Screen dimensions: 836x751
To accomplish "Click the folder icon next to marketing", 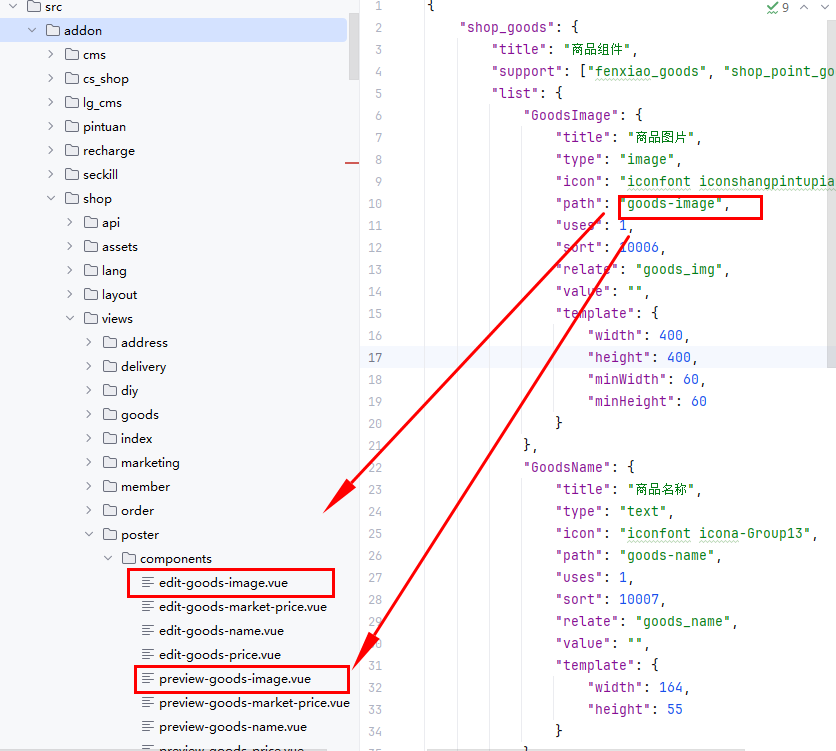I will 110,463.
